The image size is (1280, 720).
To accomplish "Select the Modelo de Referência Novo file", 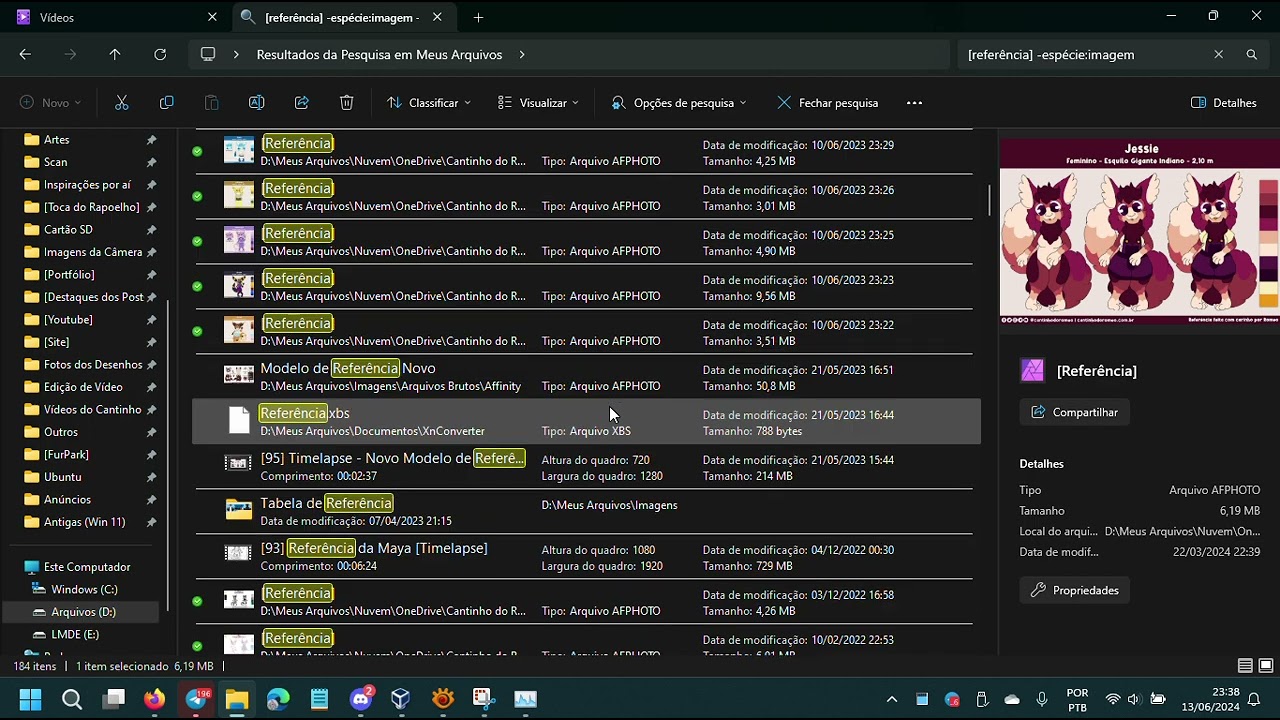I will tap(586, 377).
